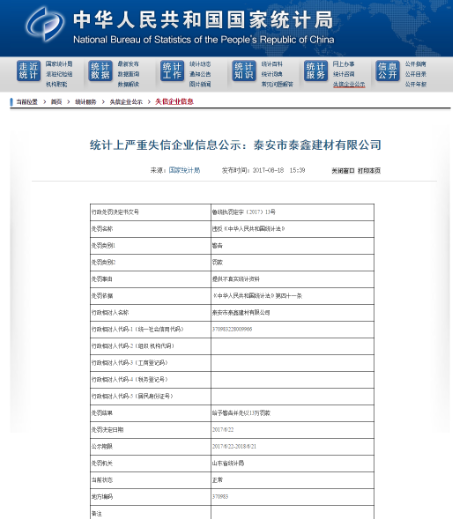This screenshot has width=453, height=519.
Task: Click the 处罚依据 row label
Action: tap(102, 296)
